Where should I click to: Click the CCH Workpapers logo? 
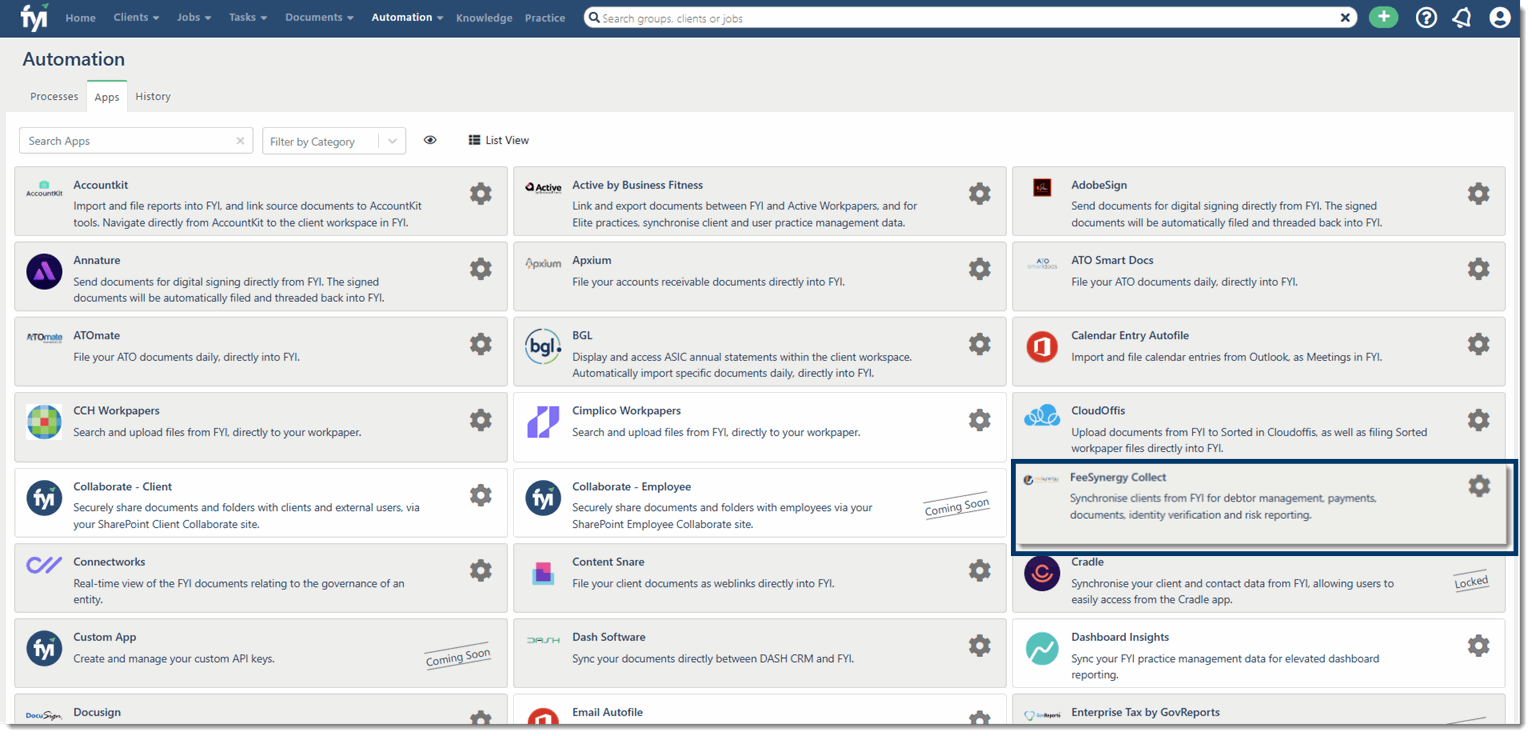[x=44, y=422]
